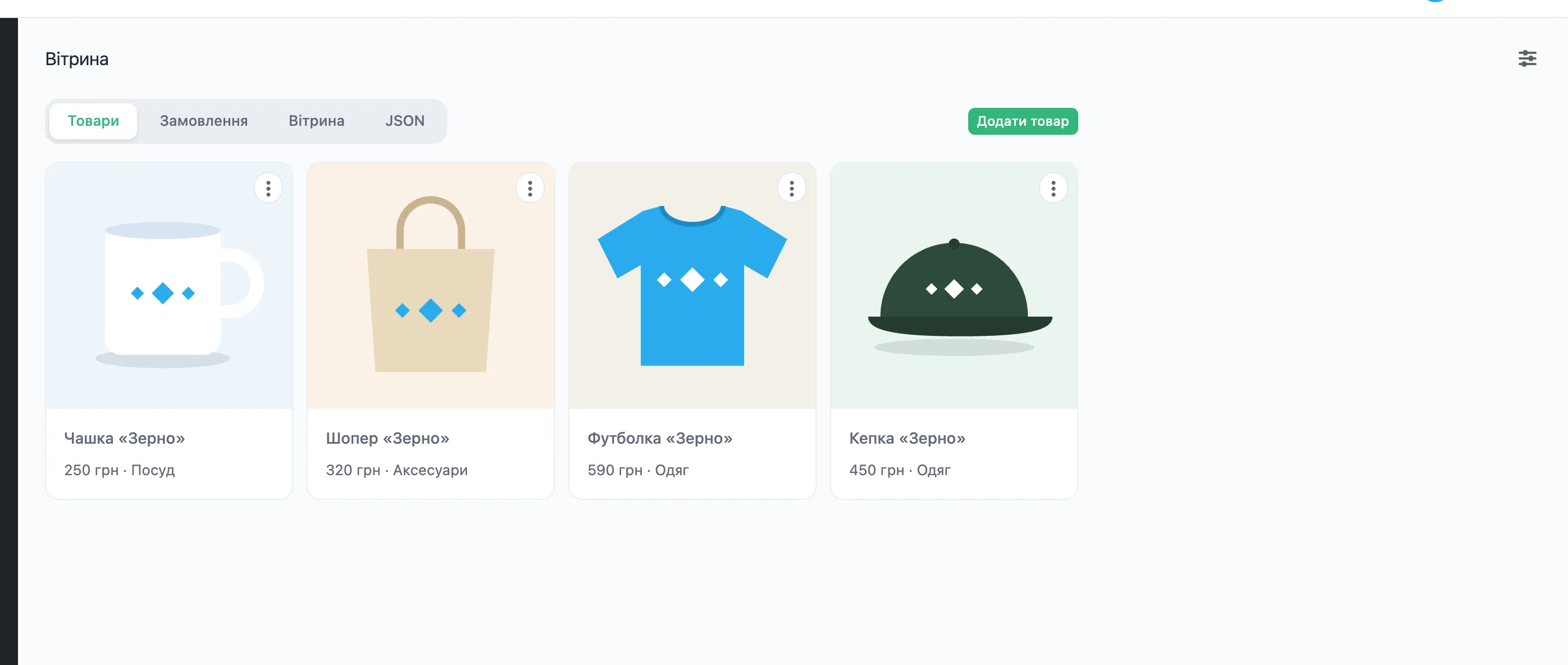
Task: Open the Чашка «Зерно» product title
Action: click(125, 439)
